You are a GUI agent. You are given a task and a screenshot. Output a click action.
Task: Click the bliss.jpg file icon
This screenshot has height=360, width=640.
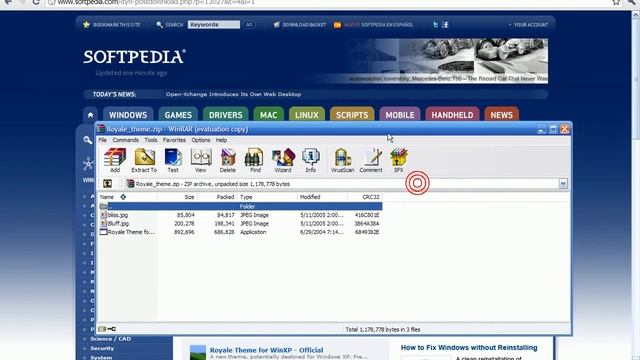(104, 215)
